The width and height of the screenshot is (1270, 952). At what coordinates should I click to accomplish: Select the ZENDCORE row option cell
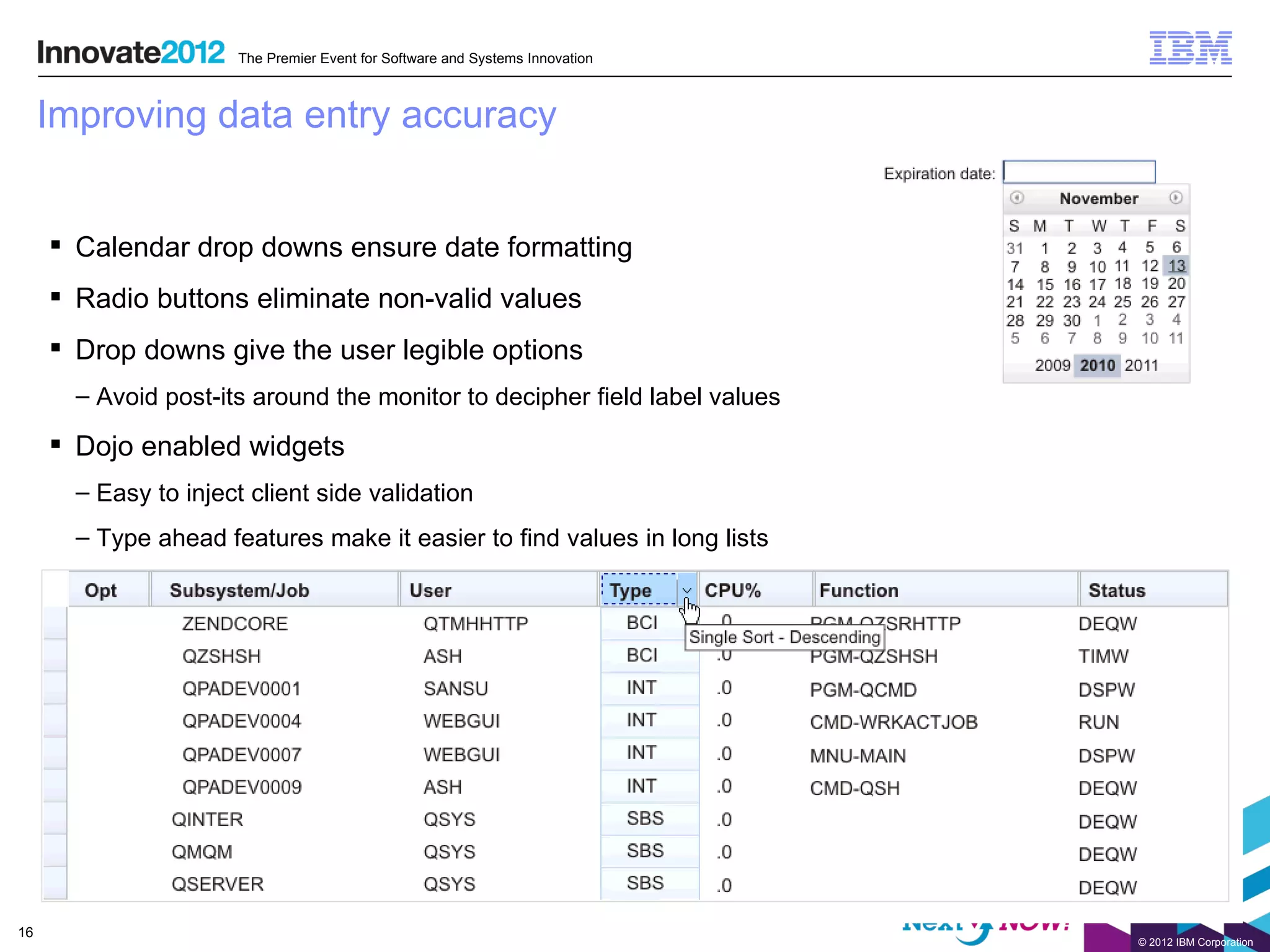(55, 623)
